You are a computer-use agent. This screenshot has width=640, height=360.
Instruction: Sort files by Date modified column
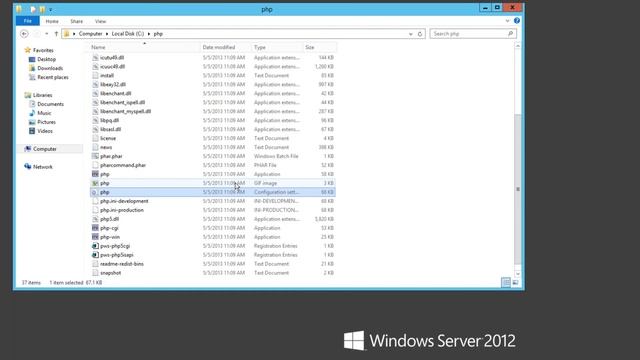coord(226,47)
